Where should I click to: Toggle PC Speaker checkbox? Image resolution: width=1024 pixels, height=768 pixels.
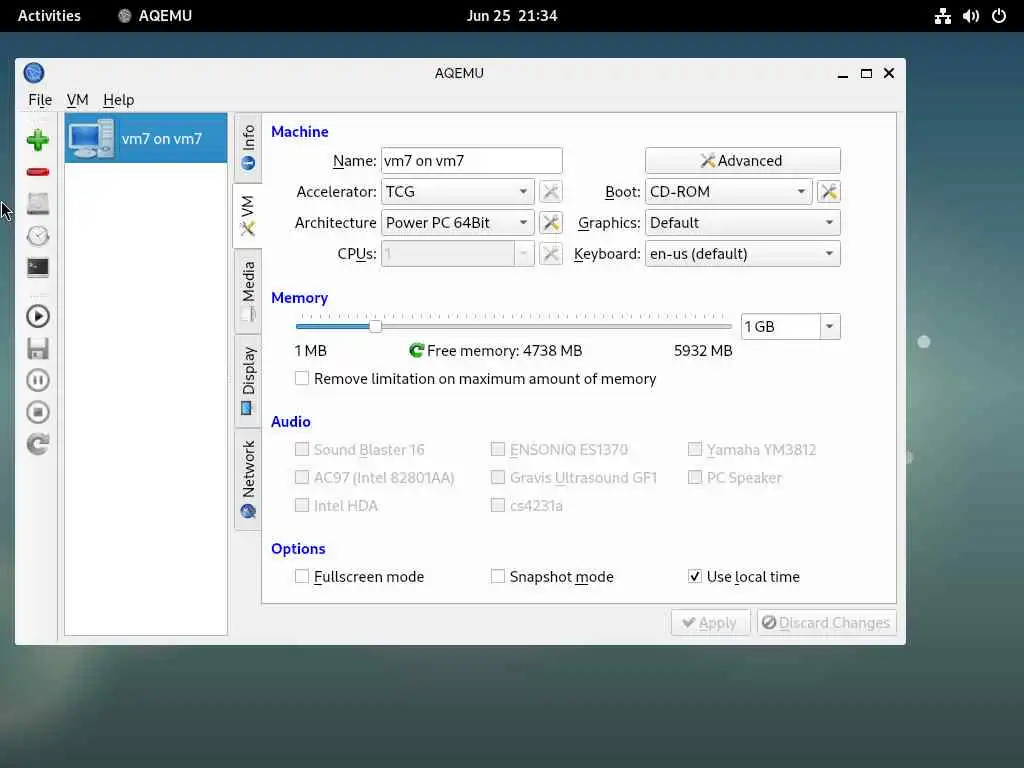click(x=695, y=477)
